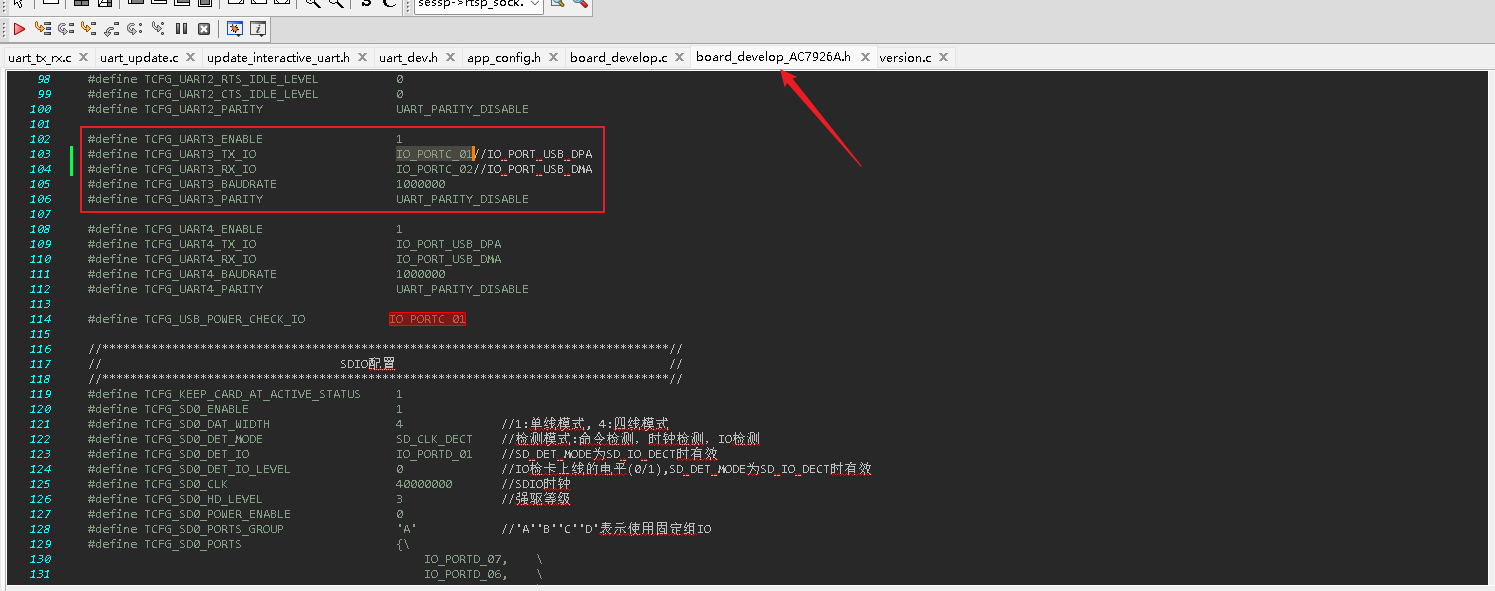Click SD_CLK_DECT value on line 121
The width and height of the screenshot is (1495, 591).
point(434,439)
